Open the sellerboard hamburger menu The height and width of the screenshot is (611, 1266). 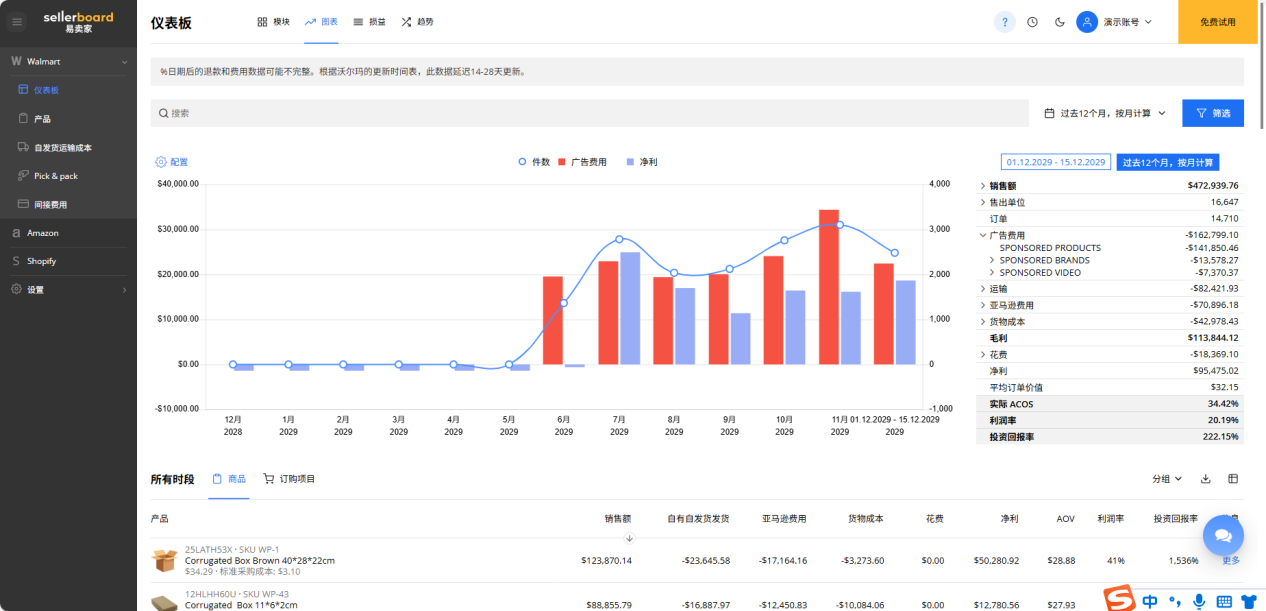(16, 21)
